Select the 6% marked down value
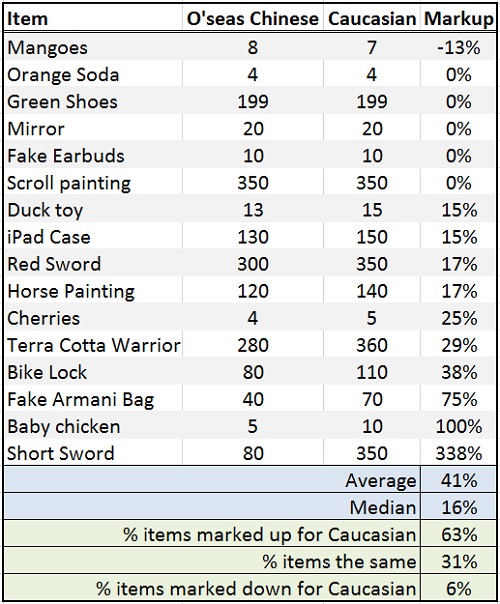Image resolution: width=500 pixels, height=604 pixels. 458,589
